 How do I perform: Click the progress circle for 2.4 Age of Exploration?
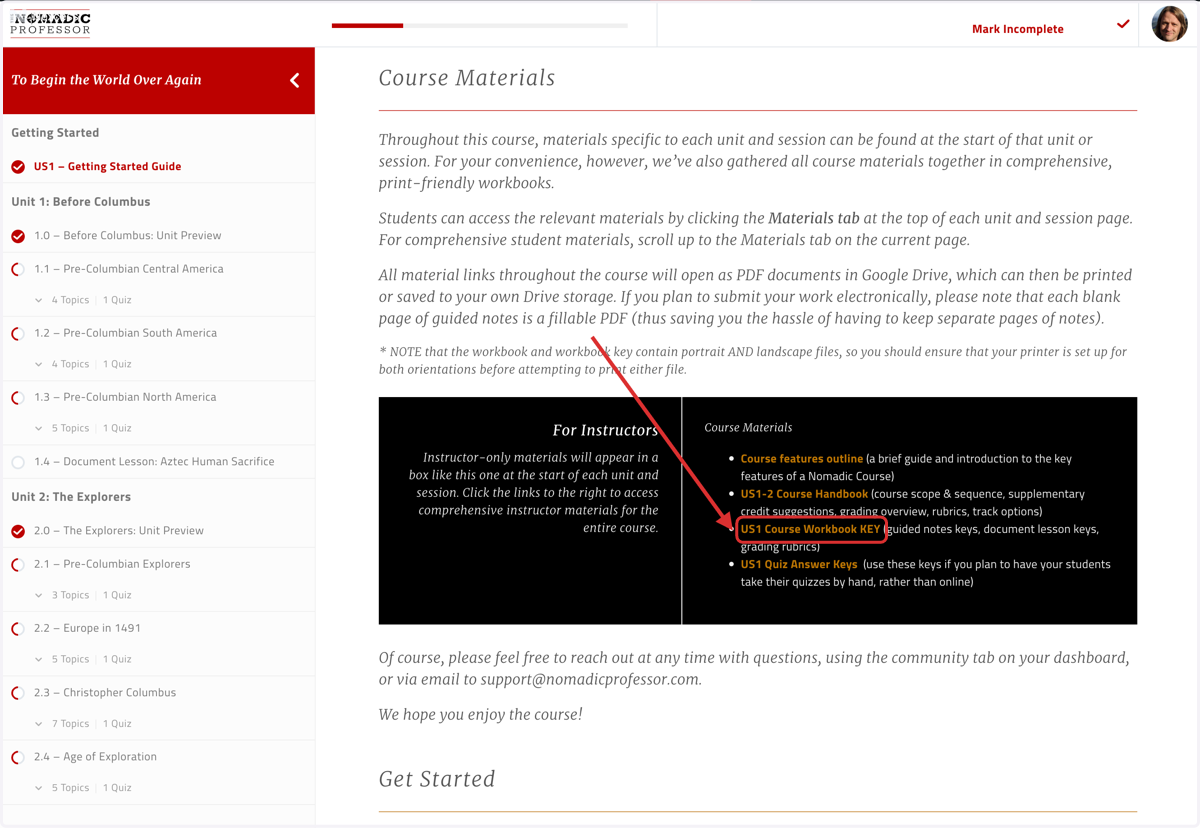[18, 757]
